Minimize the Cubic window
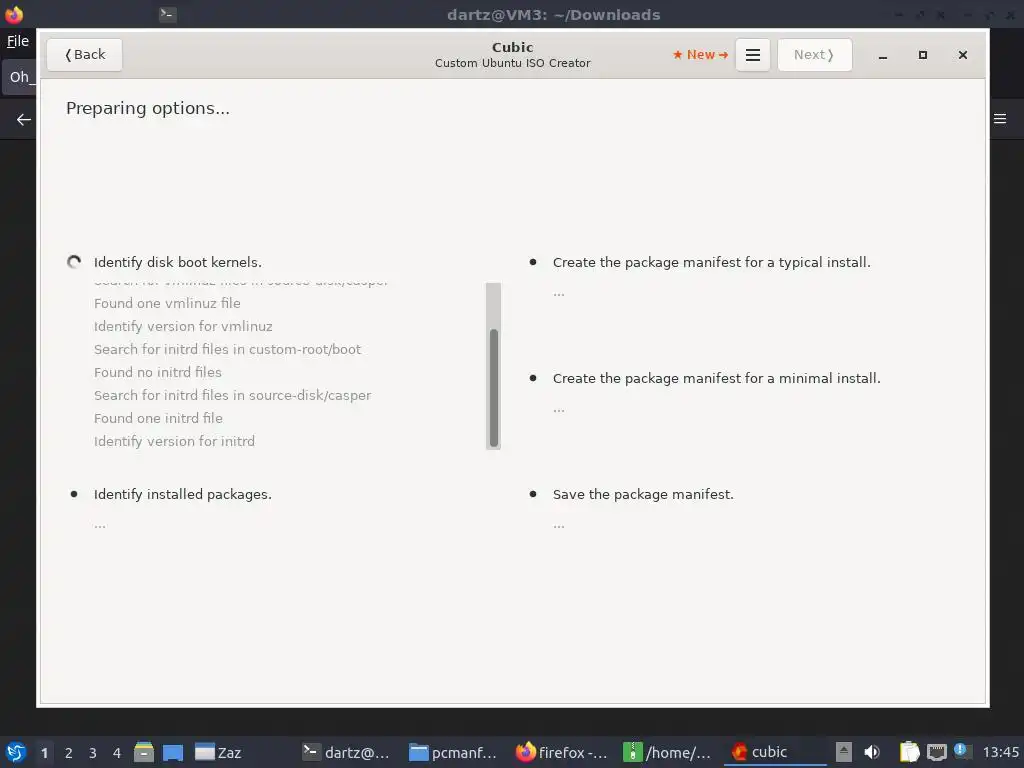The image size is (1024, 768). pos(882,56)
